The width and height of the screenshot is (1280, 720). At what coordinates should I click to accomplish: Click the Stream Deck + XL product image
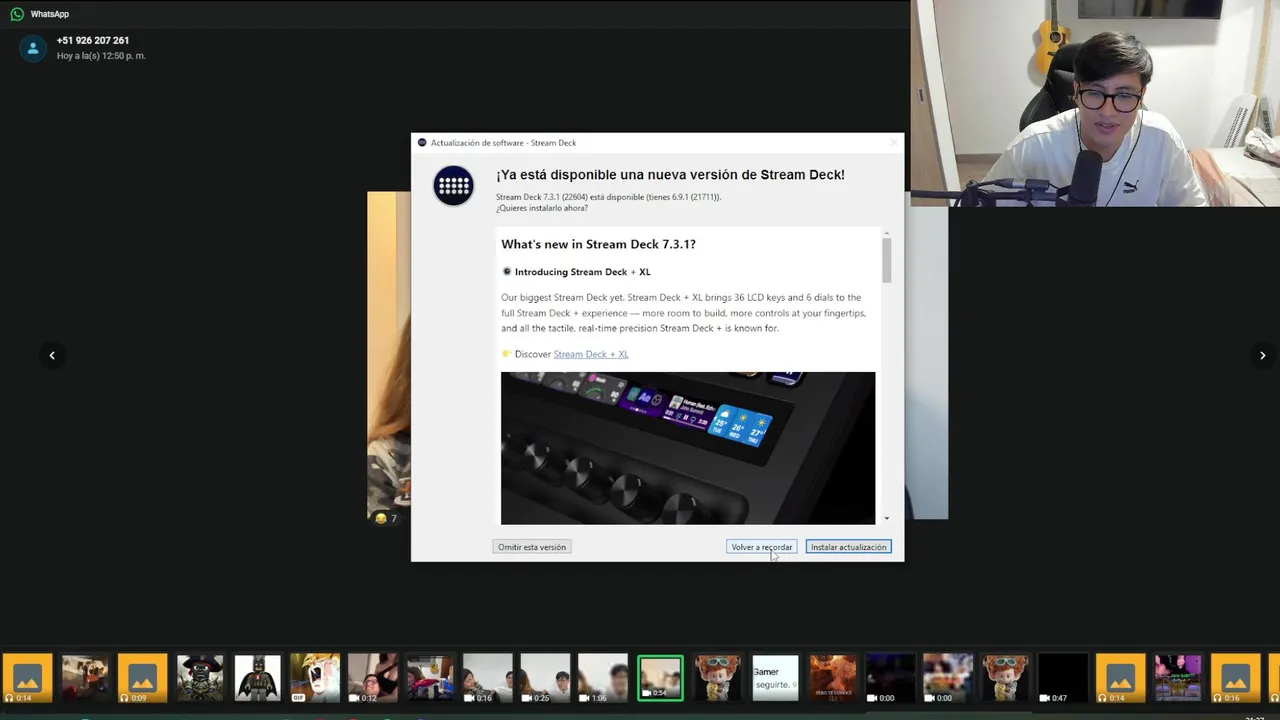(688, 448)
